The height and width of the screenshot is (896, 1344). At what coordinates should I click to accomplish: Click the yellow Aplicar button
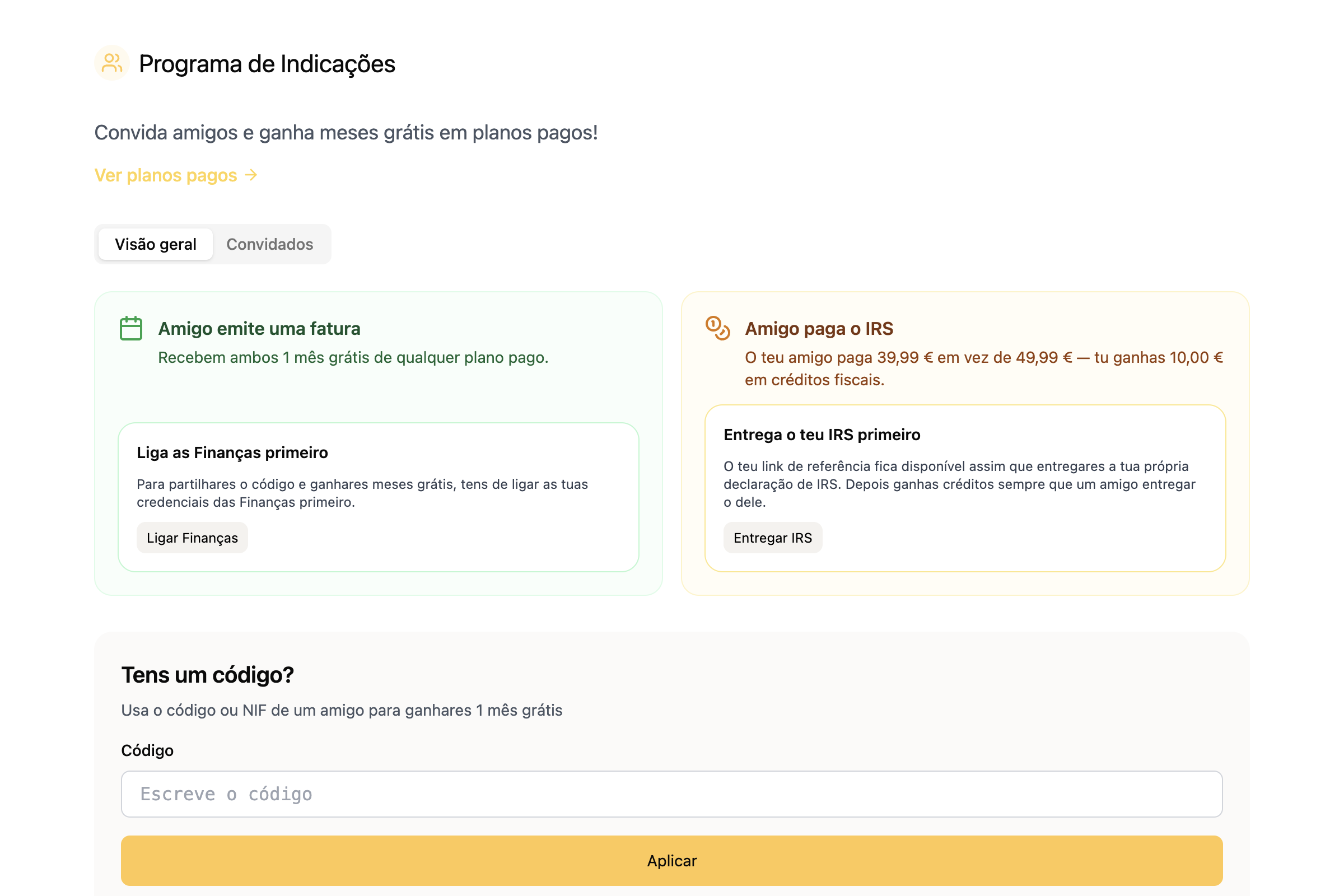coord(672,861)
